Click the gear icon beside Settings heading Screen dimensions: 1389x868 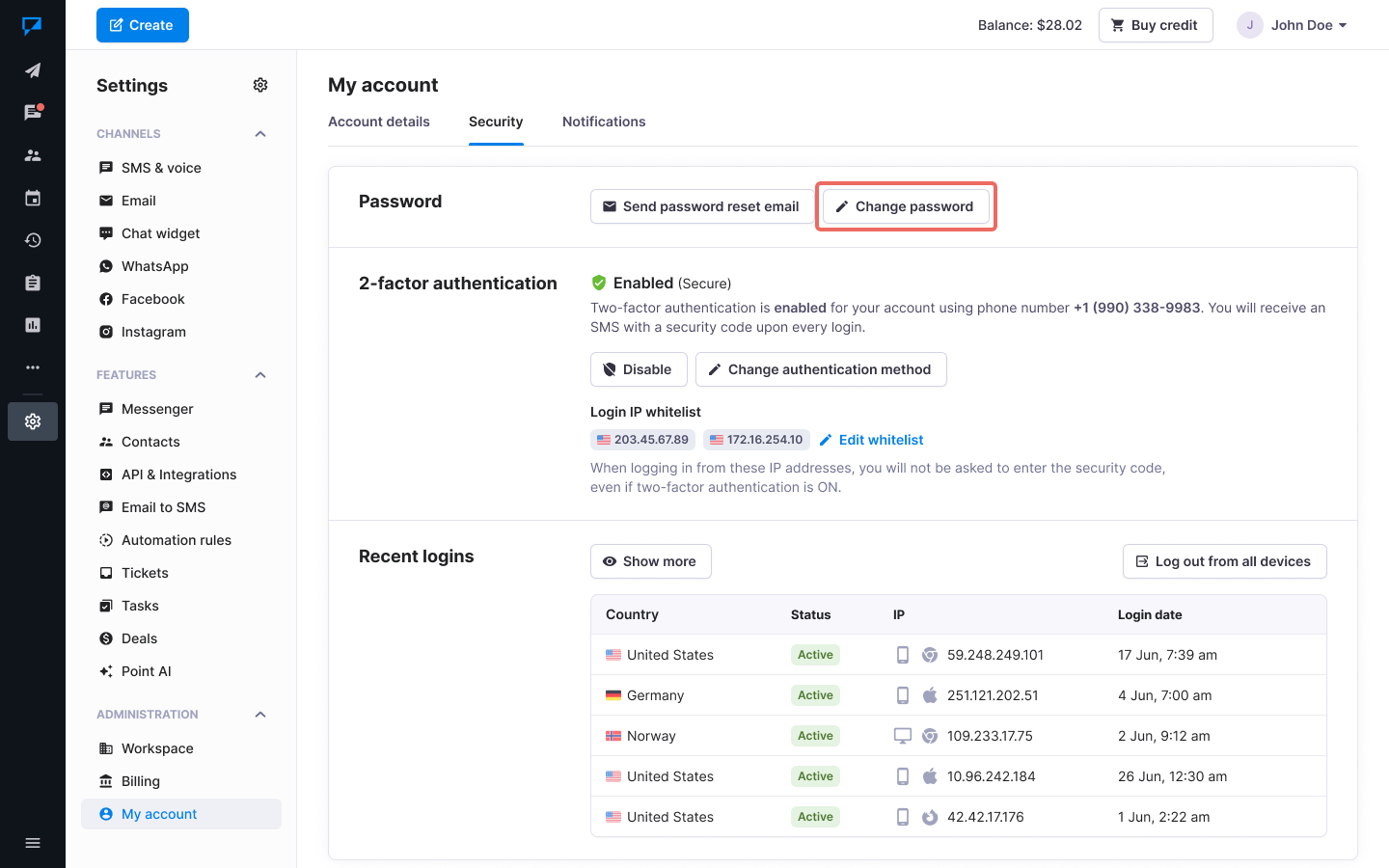click(x=260, y=85)
